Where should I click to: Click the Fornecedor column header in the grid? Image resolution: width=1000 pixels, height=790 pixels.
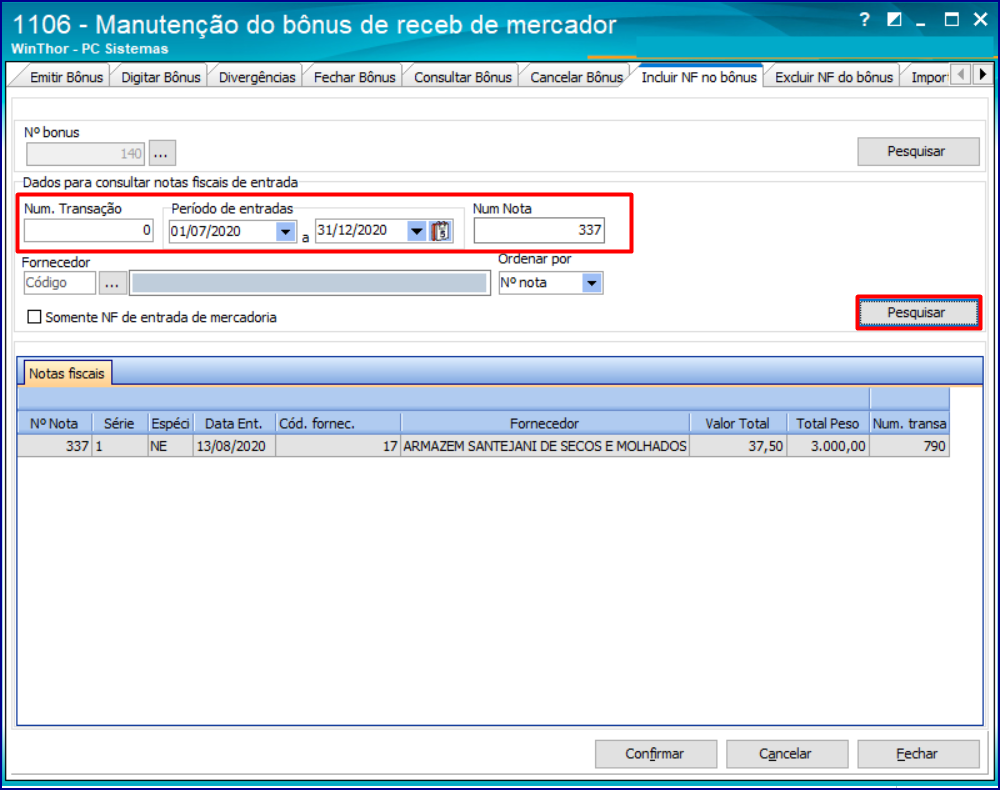[x=545, y=423]
